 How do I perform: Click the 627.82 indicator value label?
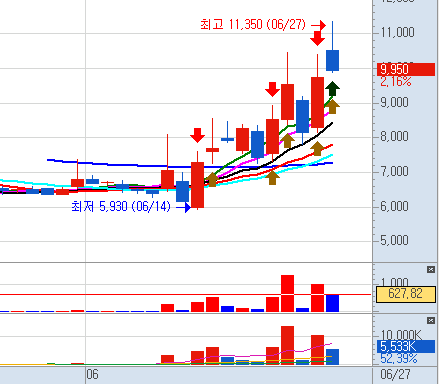point(406,294)
